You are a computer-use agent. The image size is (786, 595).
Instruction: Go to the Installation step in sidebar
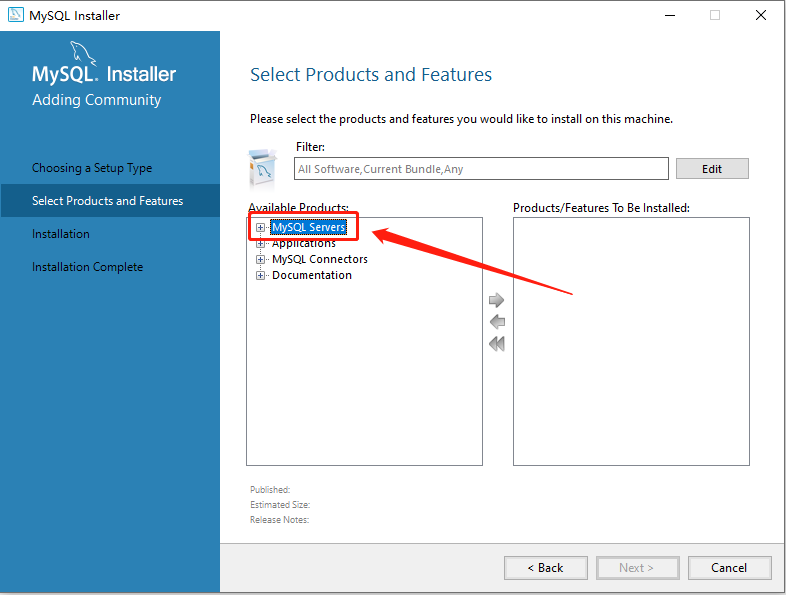click(x=61, y=234)
